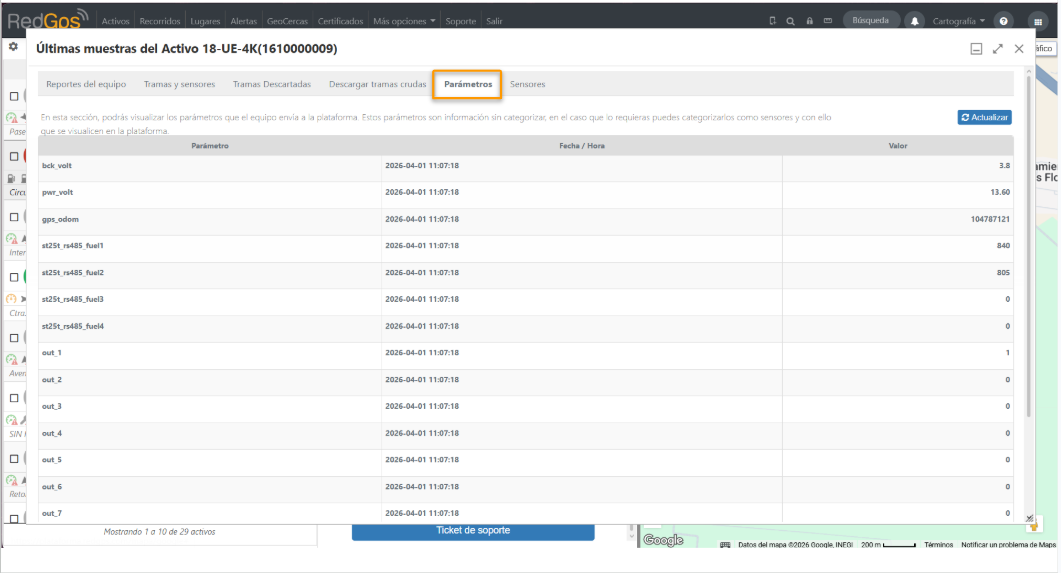Click the Google logo on the map

[663, 540]
